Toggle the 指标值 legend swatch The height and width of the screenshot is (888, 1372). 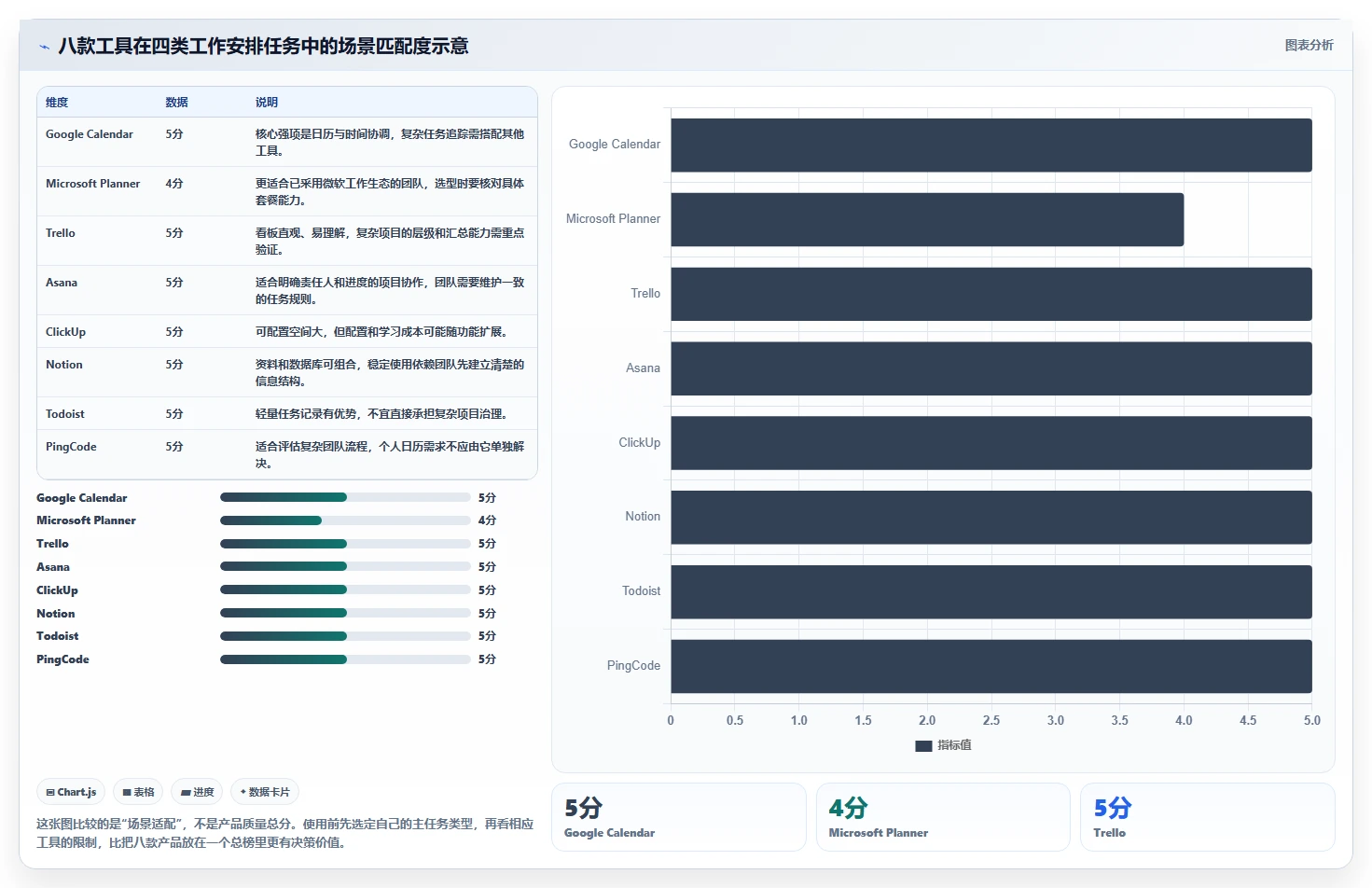[x=923, y=745]
